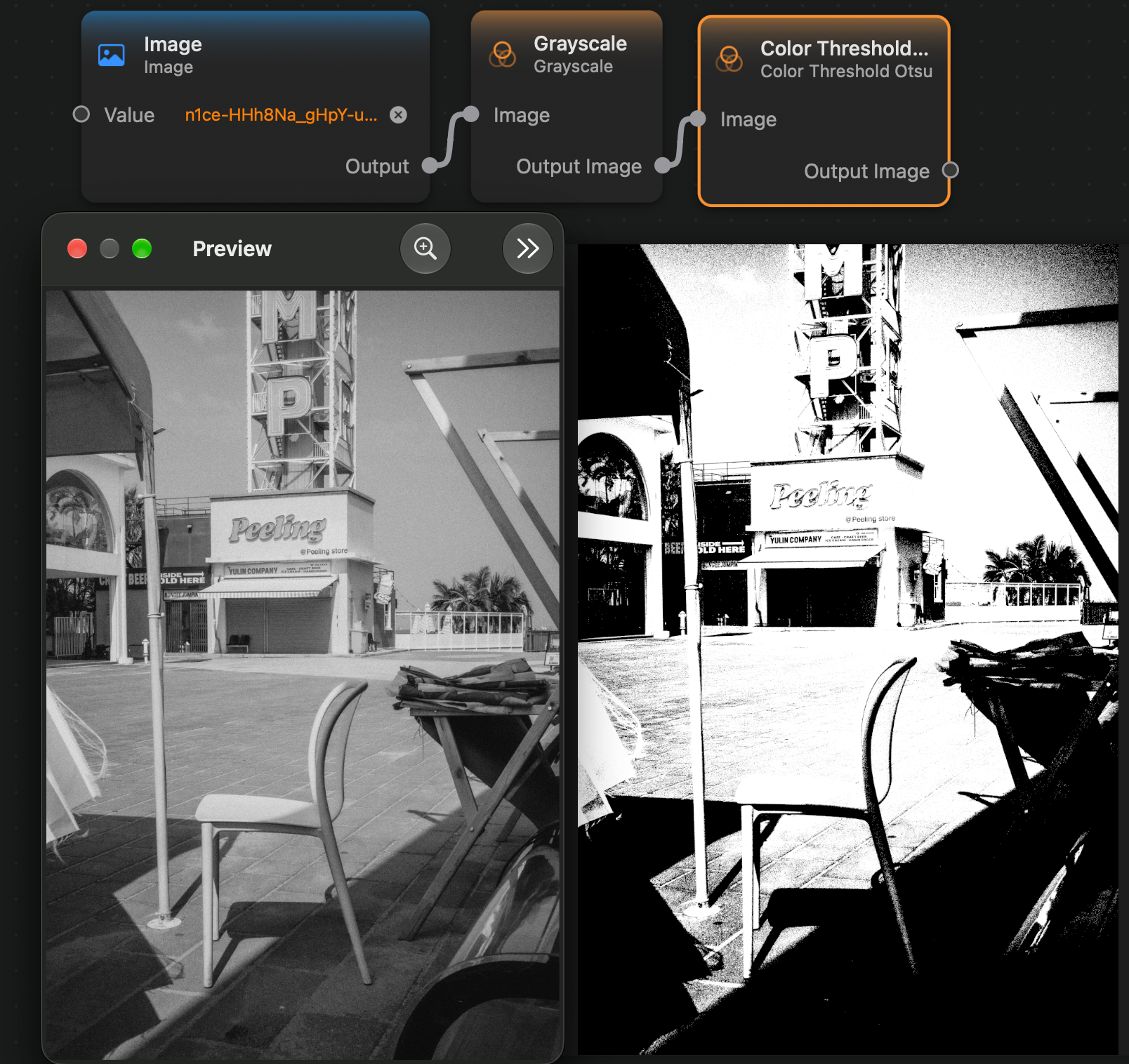Click the Grayscale Output Image port
Image resolution: width=1129 pixels, height=1064 pixels.
pos(663,166)
